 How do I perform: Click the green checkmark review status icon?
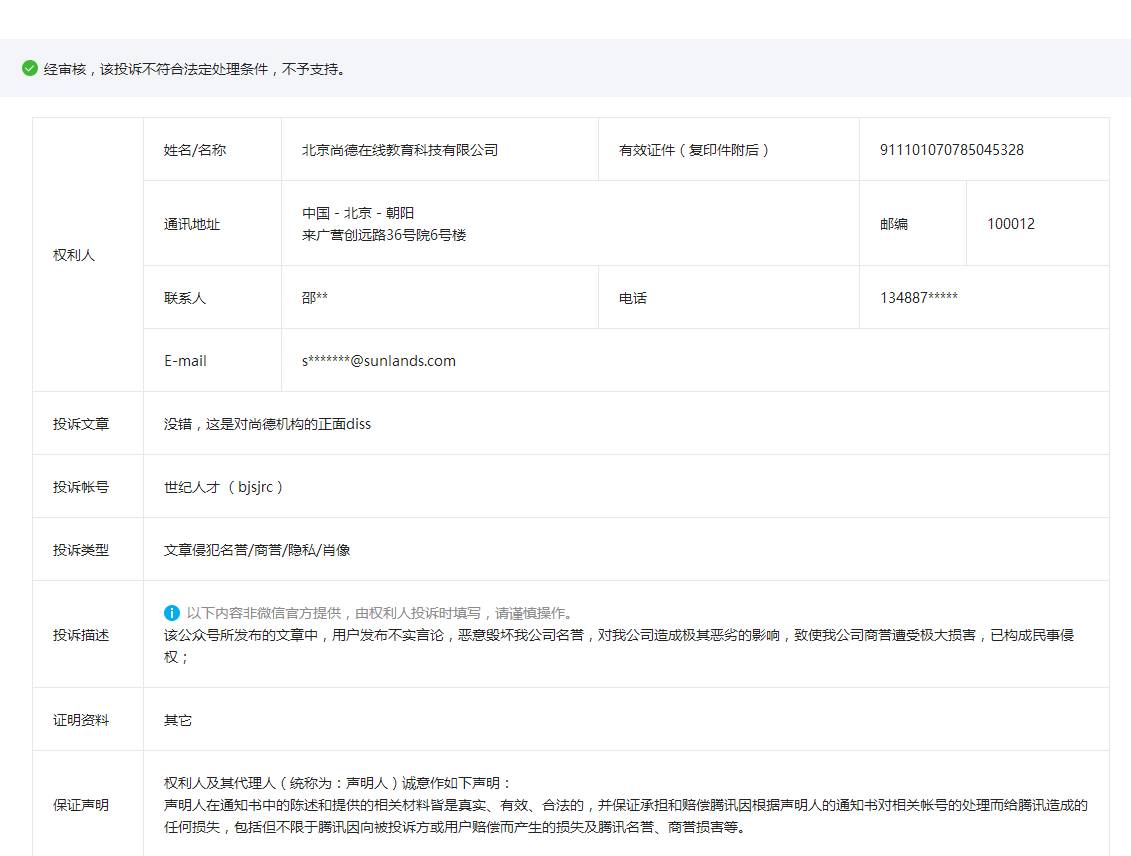pyautogui.click(x=30, y=69)
